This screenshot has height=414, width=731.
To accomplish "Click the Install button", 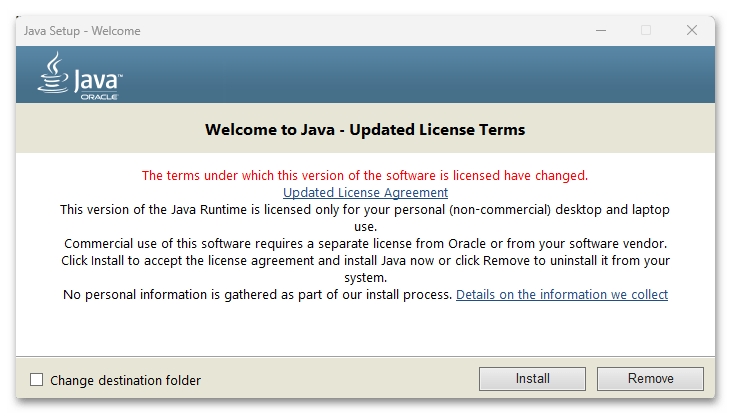I will 532,379.
